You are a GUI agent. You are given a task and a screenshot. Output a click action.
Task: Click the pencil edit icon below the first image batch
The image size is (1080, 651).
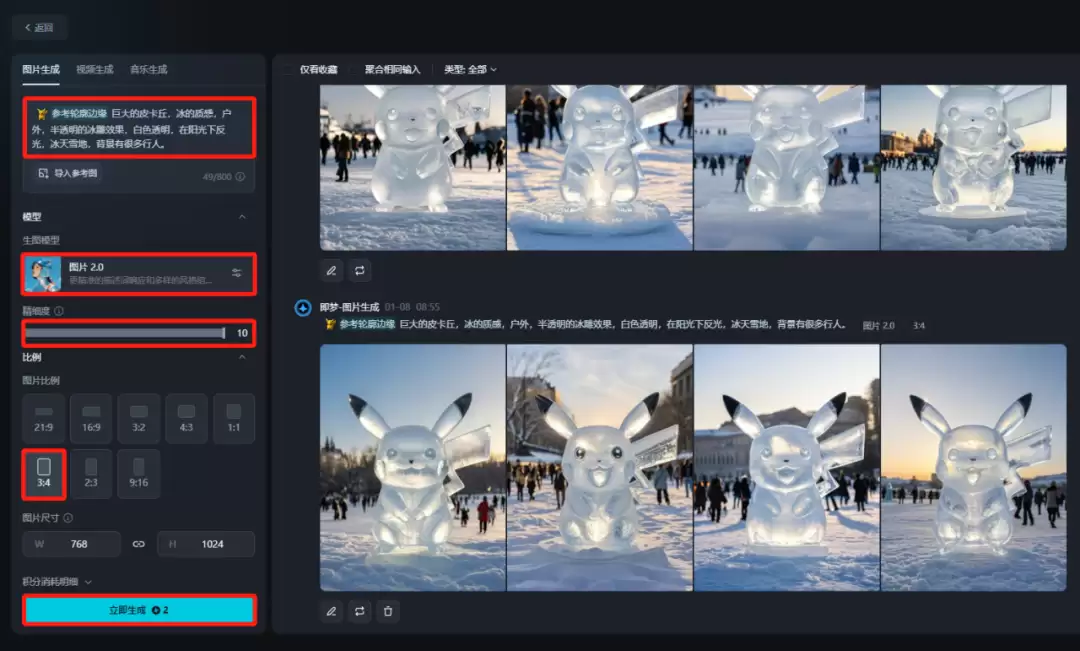(331, 270)
